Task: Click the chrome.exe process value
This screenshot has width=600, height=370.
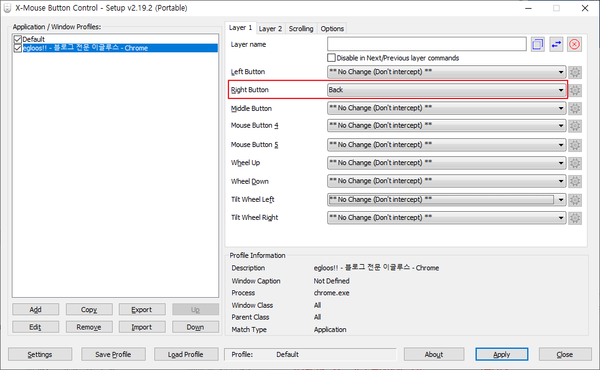Action: pos(331,293)
